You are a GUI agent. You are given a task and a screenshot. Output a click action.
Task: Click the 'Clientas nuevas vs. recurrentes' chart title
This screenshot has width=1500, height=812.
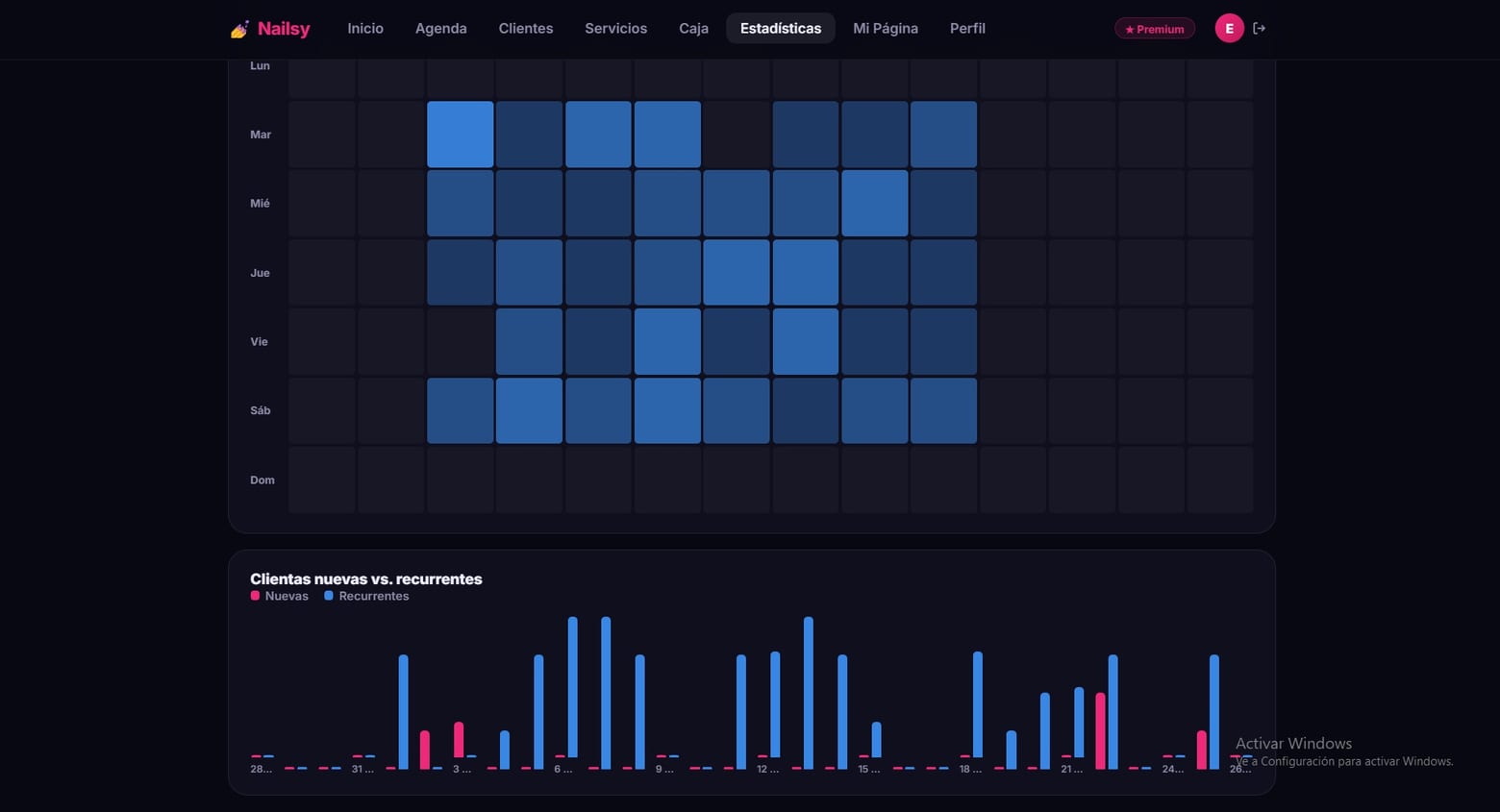coord(366,578)
